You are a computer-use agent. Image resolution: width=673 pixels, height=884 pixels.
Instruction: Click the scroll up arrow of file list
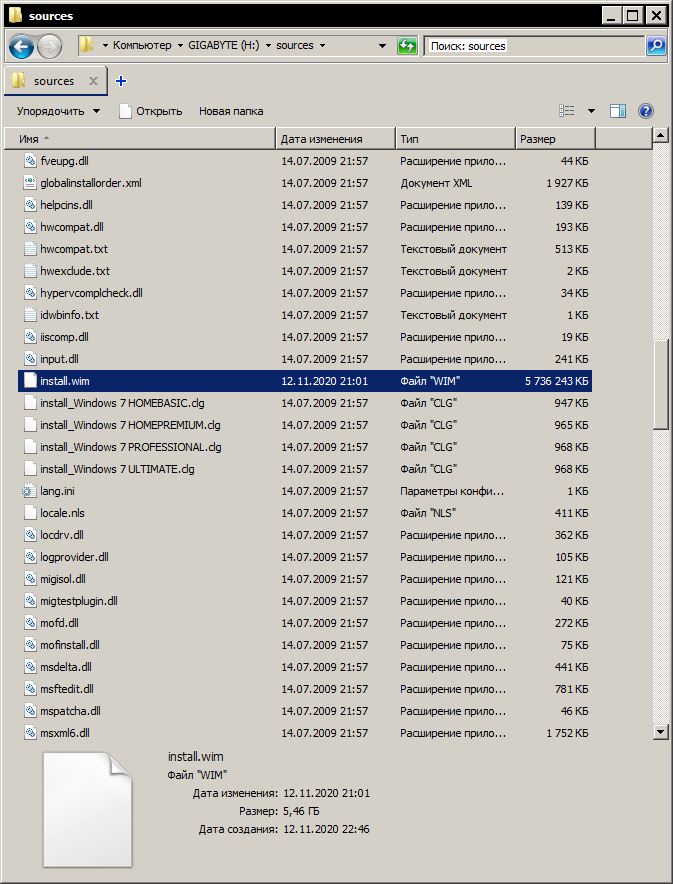click(660, 135)
